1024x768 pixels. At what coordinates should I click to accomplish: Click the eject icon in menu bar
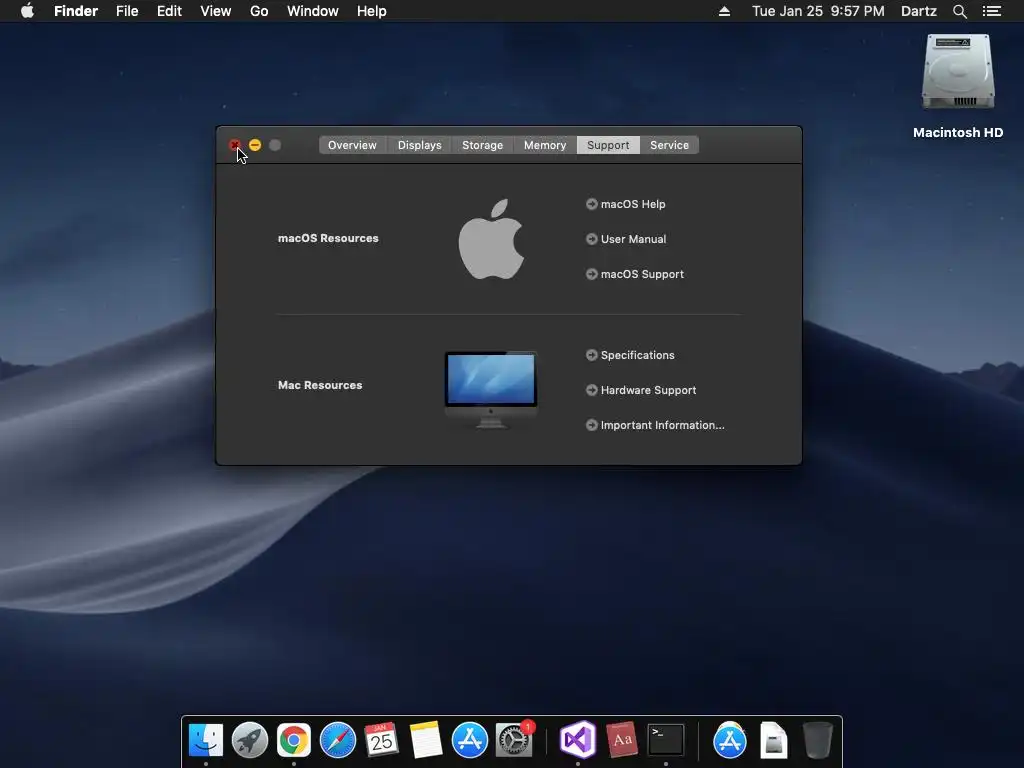[x=724, y=11]
